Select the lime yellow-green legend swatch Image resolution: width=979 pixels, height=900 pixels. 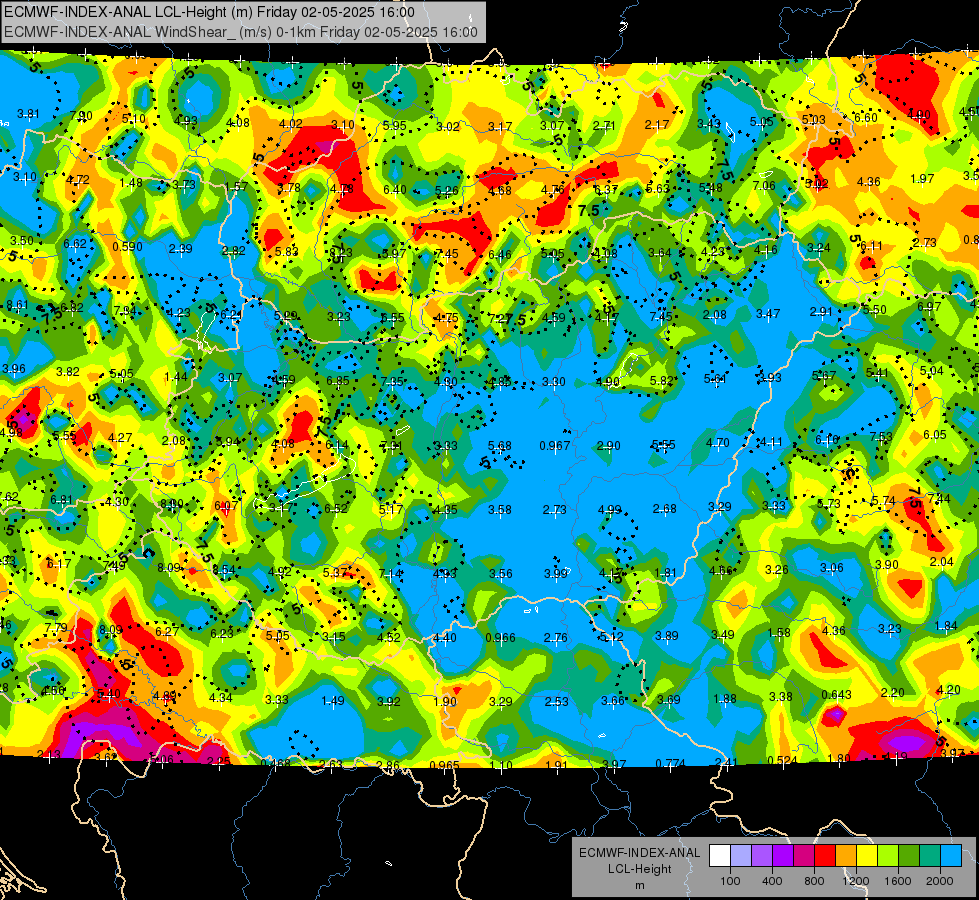888,856
